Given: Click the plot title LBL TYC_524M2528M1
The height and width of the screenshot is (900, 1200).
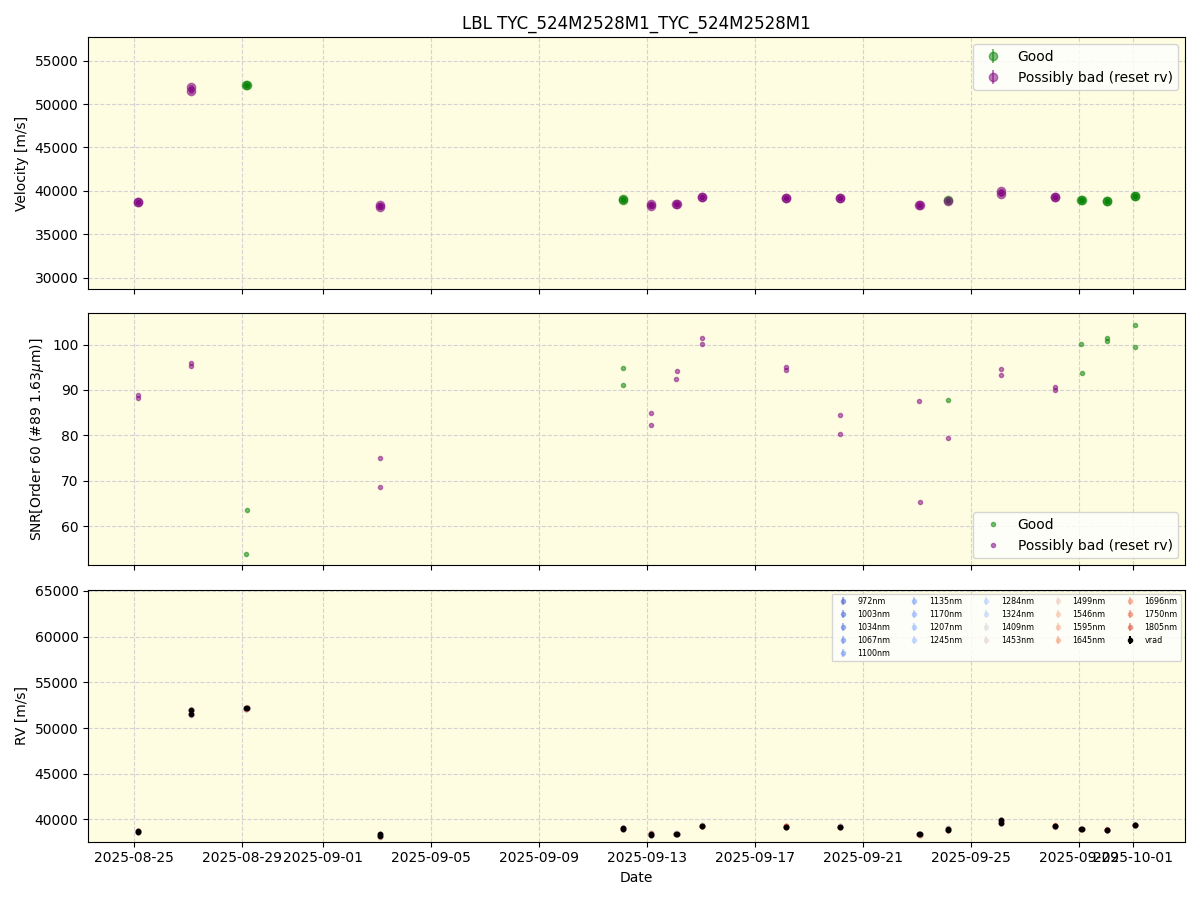Looking at the screenshot, I should point(636,23).
